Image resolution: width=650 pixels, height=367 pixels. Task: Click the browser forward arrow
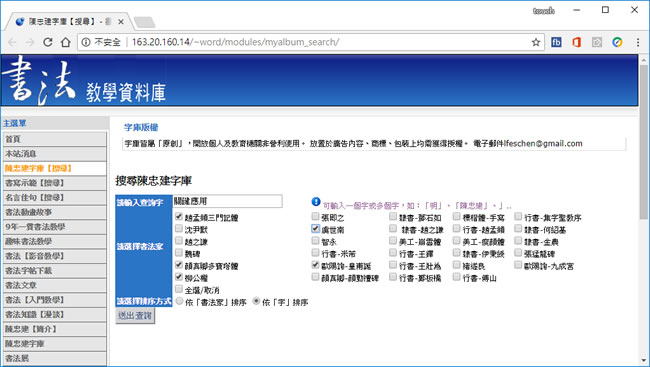[x=30, y=42]
